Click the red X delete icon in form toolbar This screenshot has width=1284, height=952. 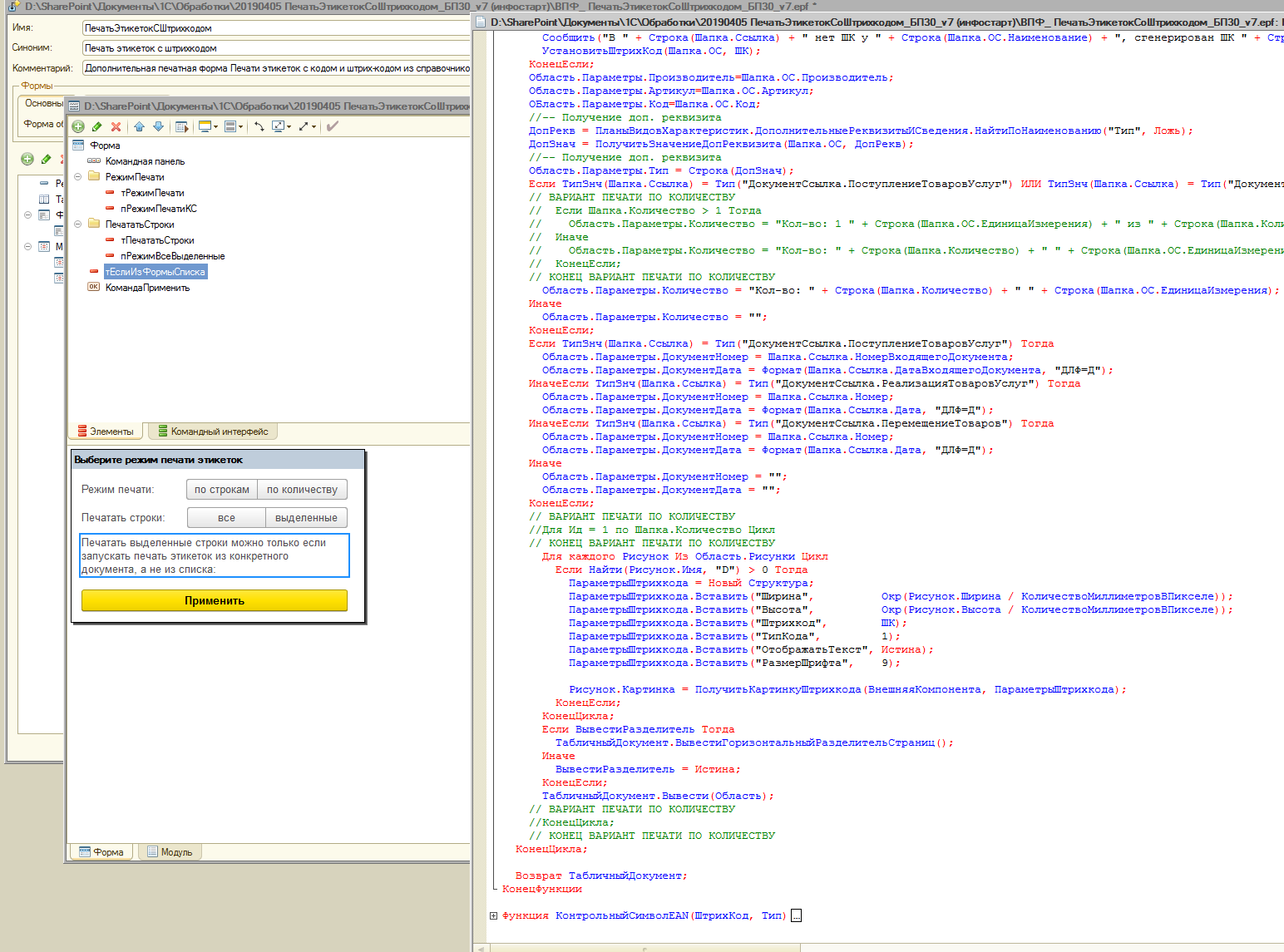point(116,126)
